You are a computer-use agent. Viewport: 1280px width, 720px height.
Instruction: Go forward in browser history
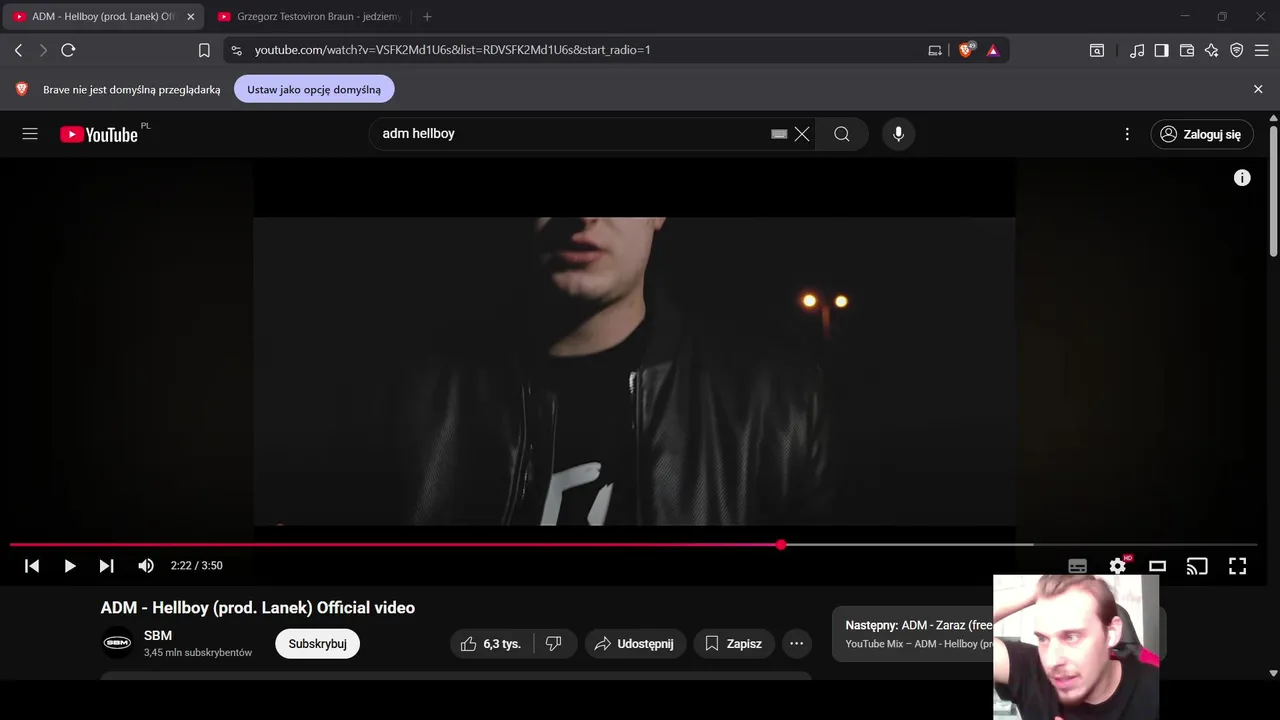coord(43,50)
